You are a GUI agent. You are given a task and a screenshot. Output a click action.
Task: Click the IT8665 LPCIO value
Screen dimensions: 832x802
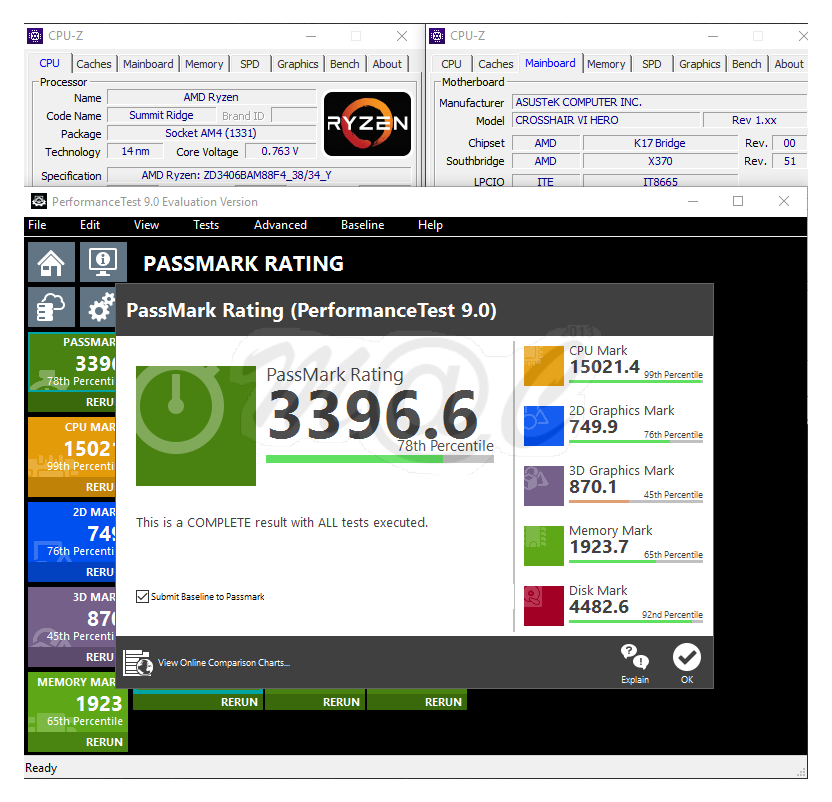pyautogui.click(x=660, y=182)
